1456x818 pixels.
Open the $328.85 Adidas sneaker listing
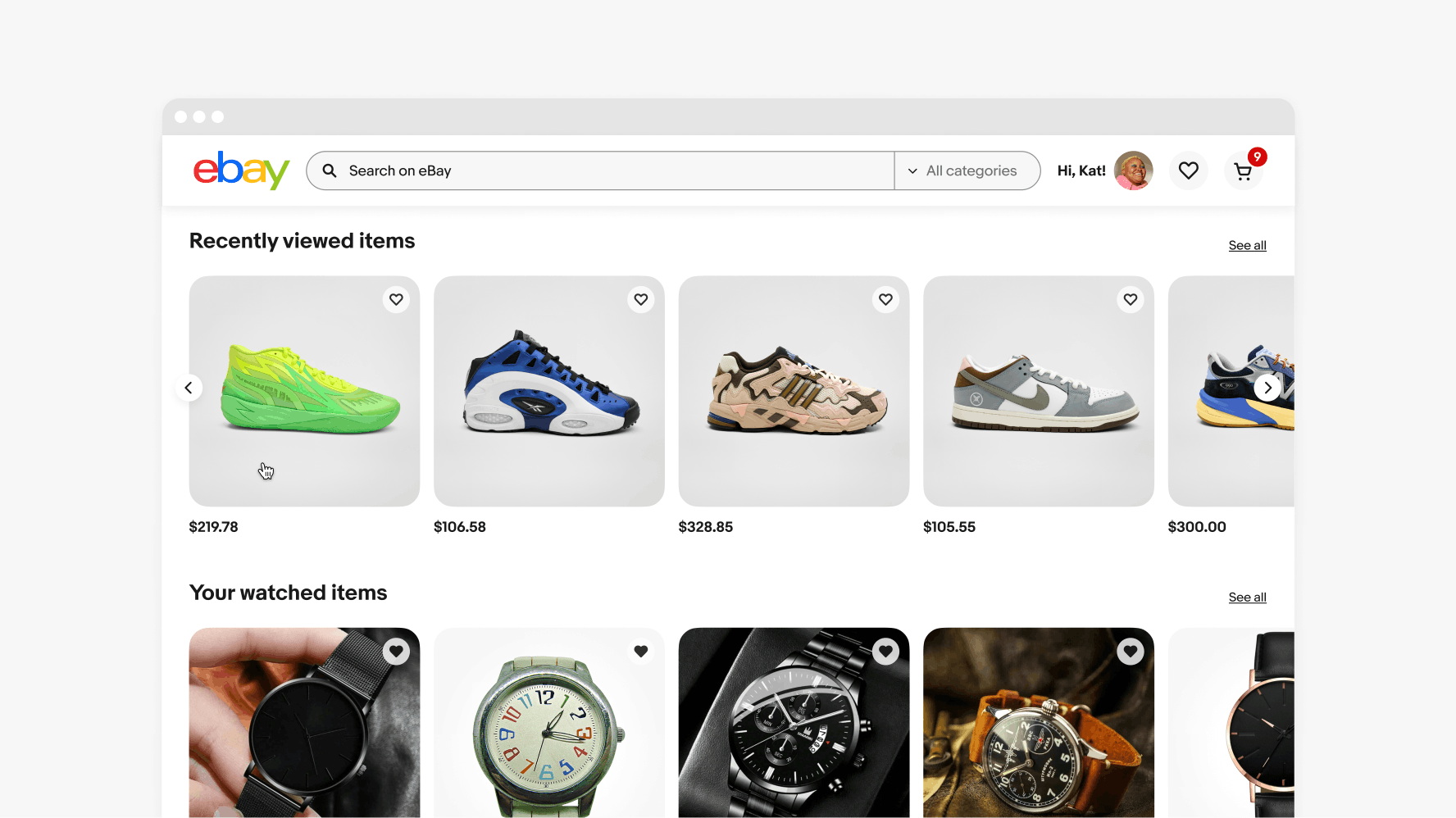(794, 391)
